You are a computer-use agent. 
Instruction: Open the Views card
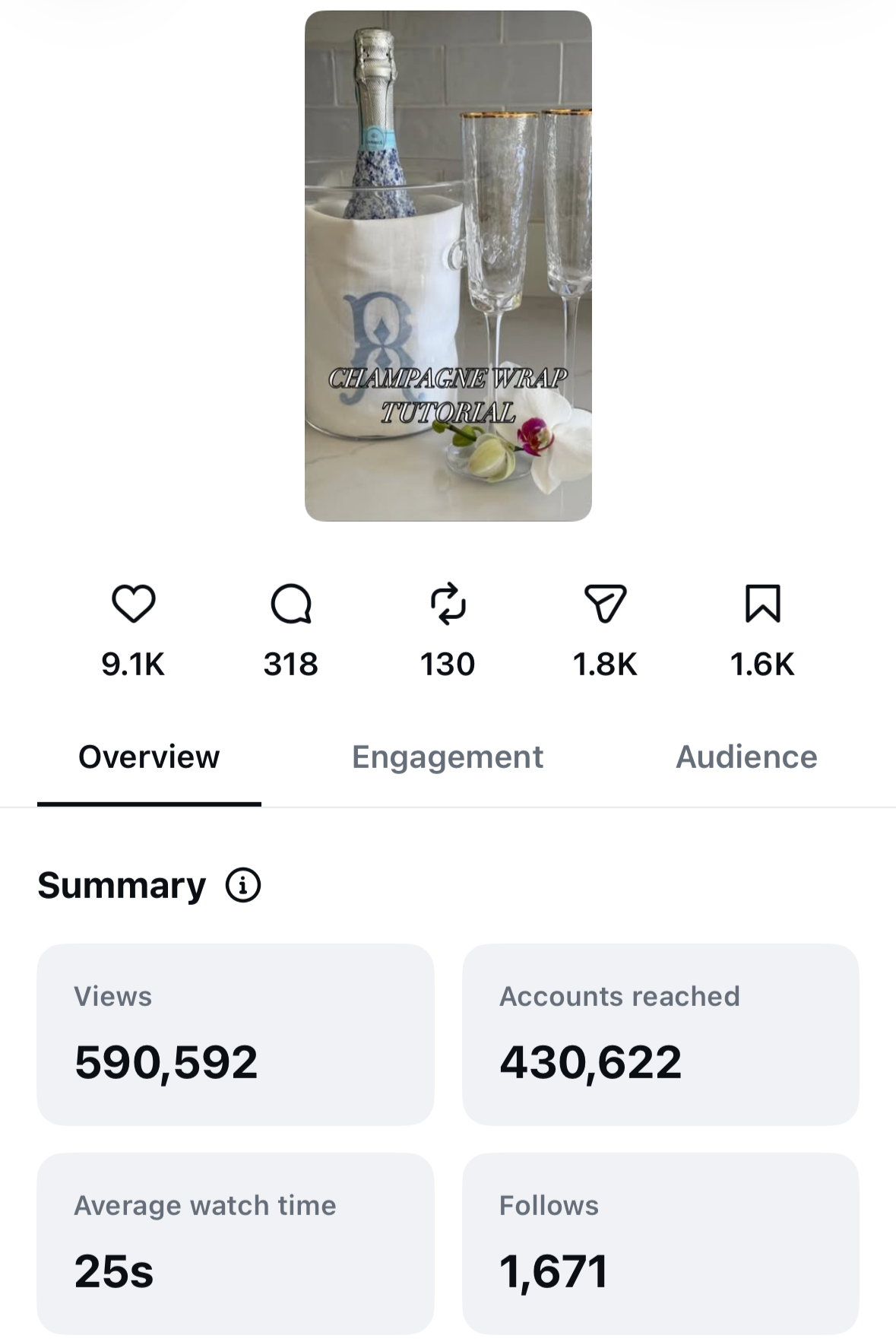coord(236,1035)
